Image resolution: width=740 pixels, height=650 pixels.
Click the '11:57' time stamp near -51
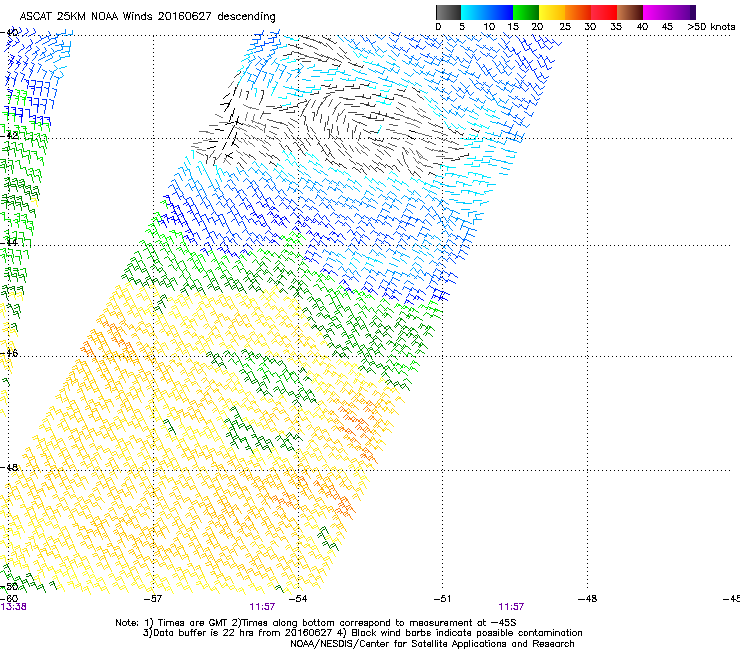click(511, 607)
